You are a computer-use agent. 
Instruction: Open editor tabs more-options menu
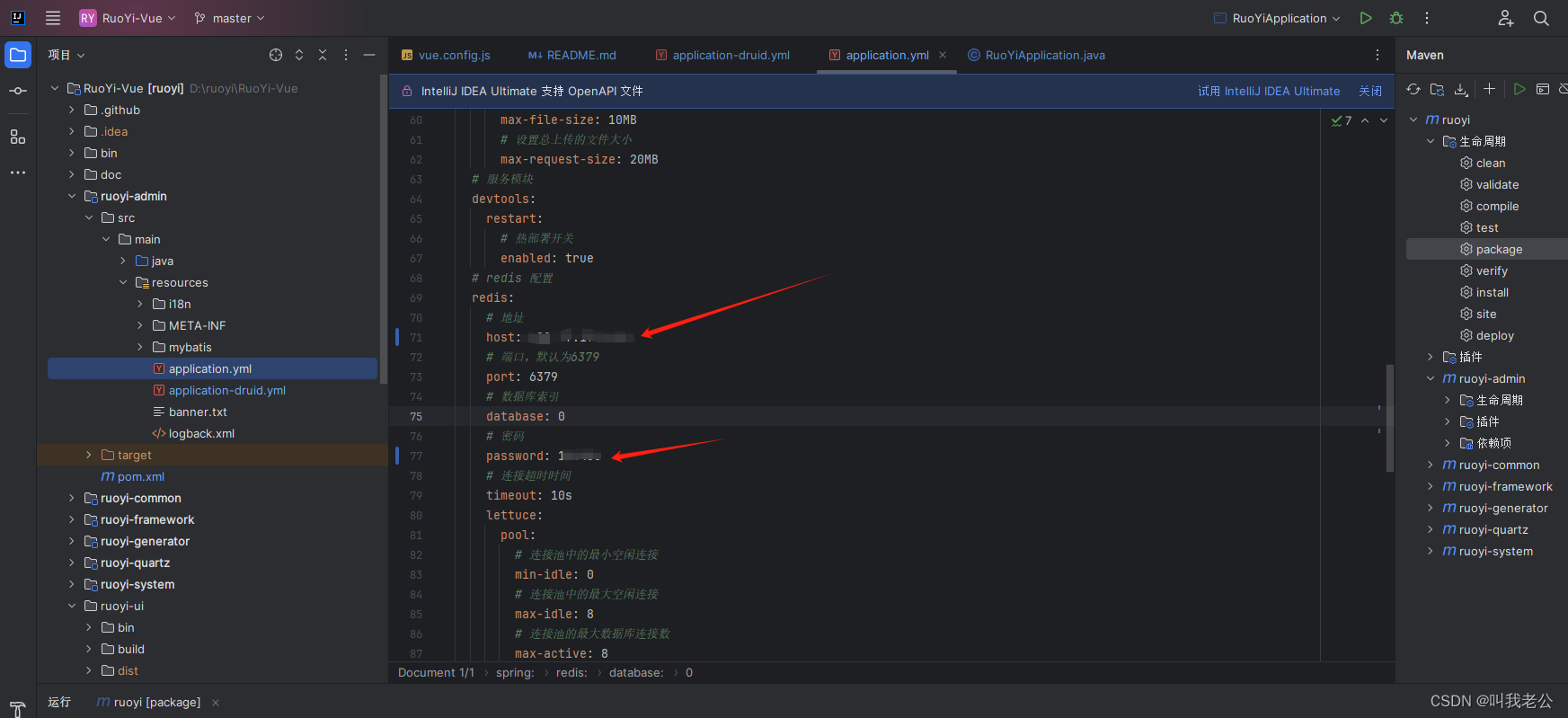coord(1378,55)
